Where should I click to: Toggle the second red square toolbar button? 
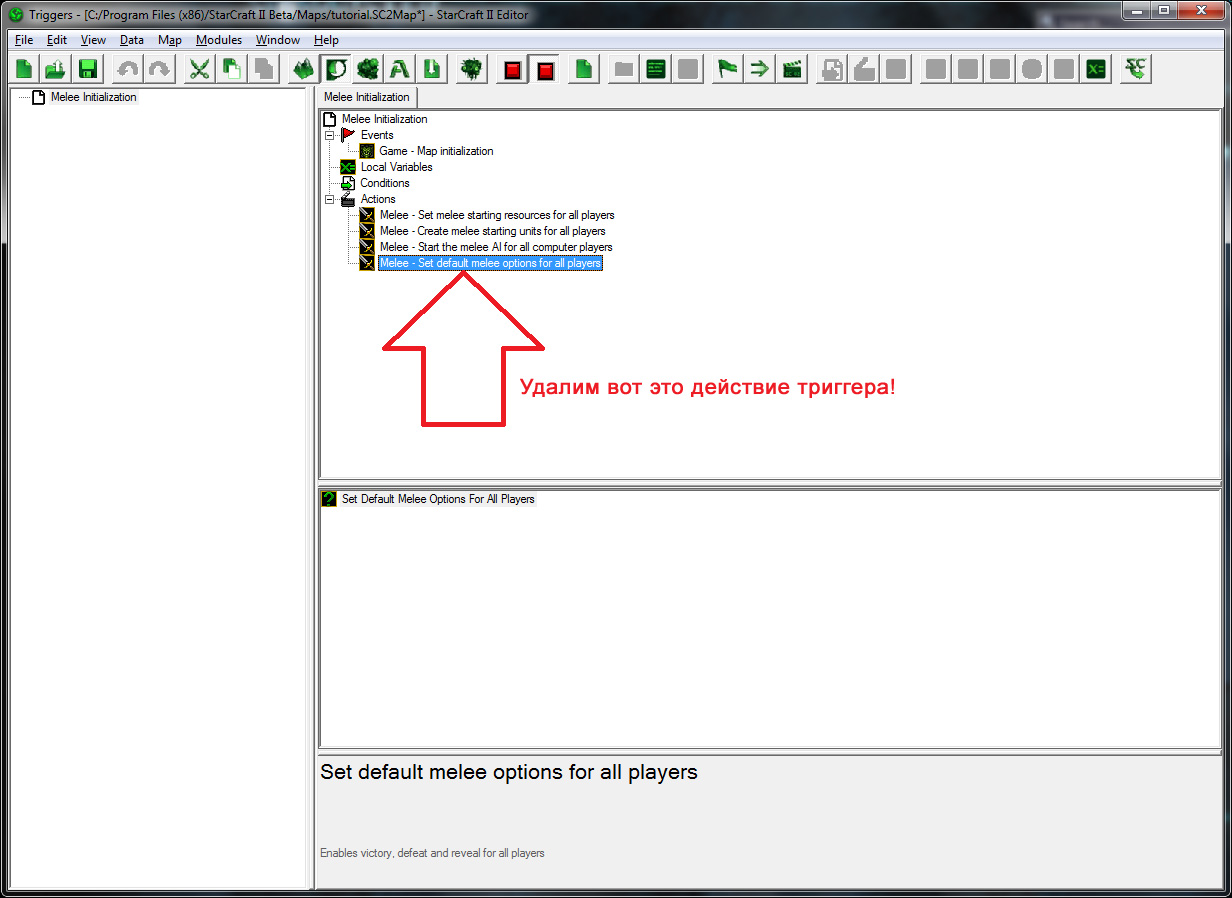click(544, 69)
